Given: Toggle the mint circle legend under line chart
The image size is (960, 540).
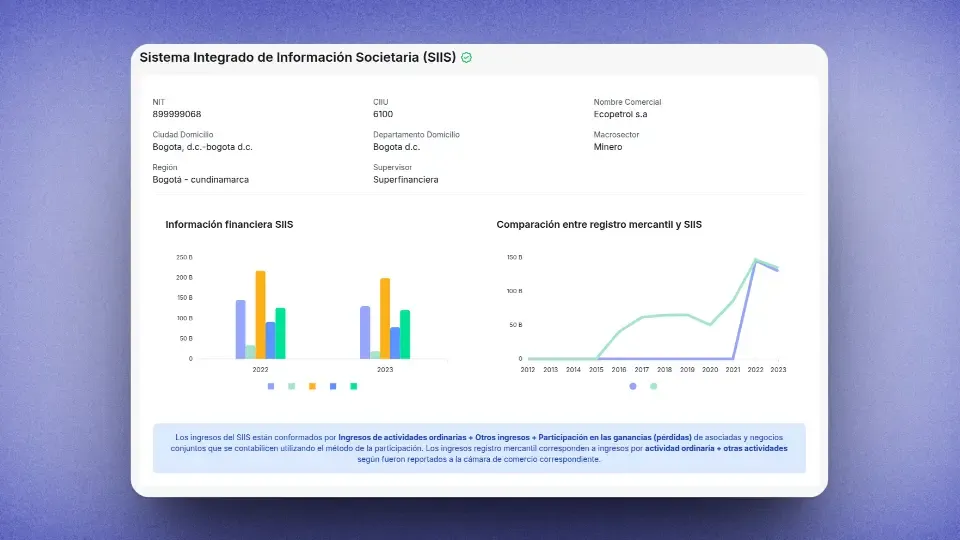Looking at the screenshot, I should pos(654,386).
